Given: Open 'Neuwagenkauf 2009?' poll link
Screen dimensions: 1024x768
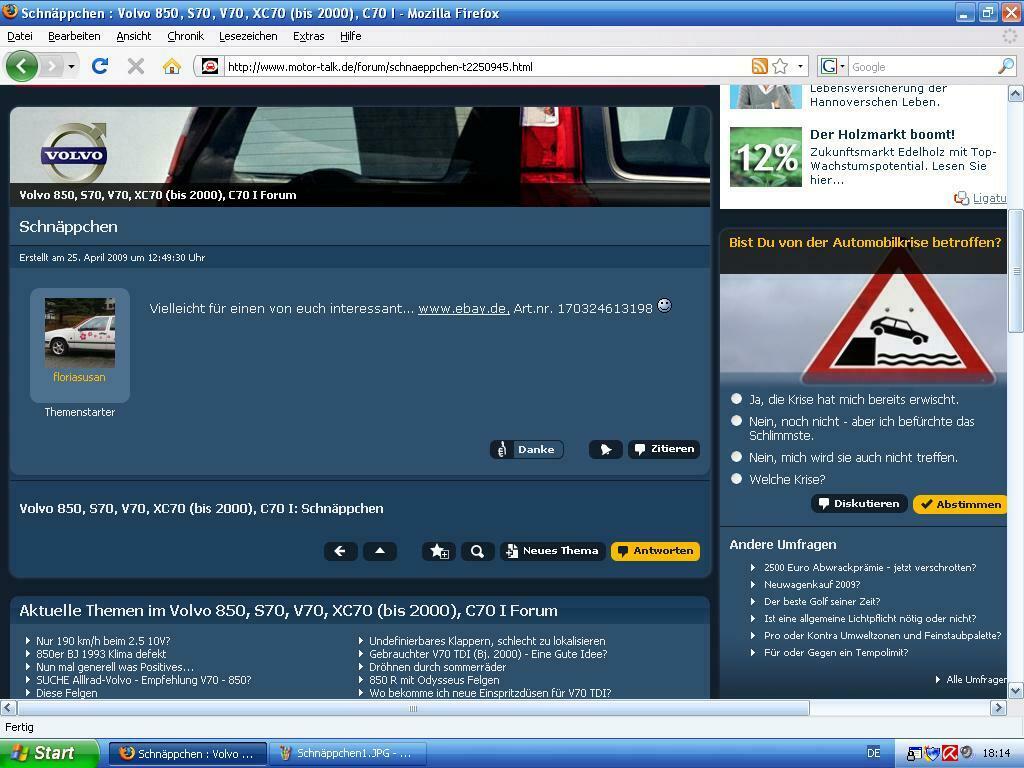Looking at the screenshot, I should pos(812,584).
